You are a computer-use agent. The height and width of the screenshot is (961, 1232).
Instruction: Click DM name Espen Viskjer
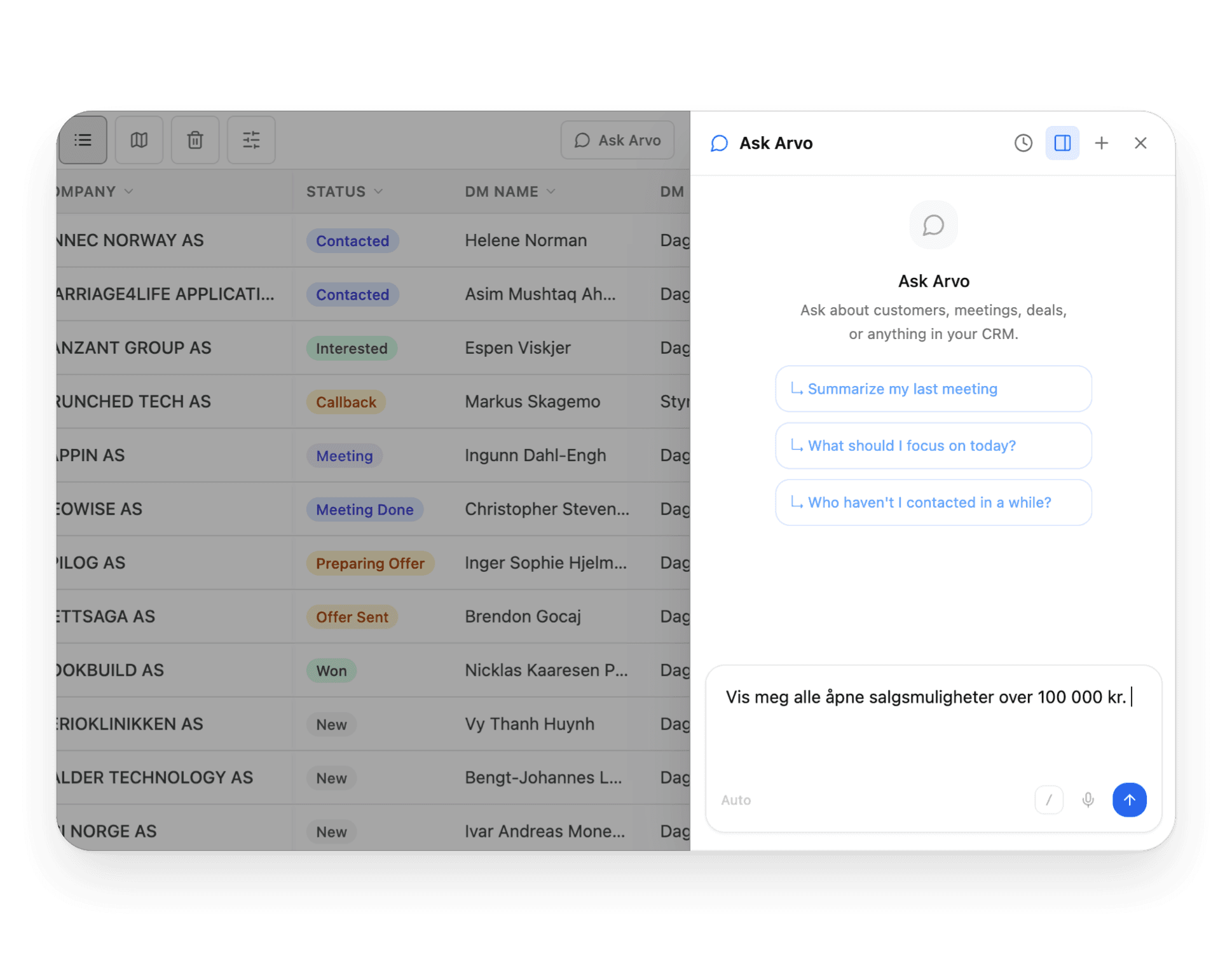point(517,348)
